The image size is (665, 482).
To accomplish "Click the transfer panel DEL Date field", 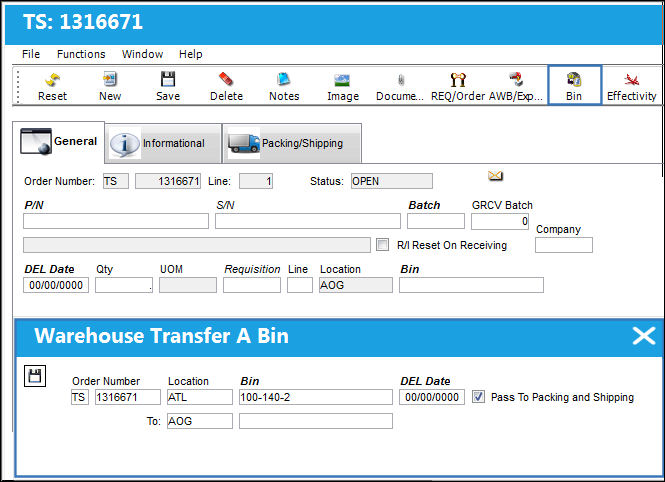I will 432,397.
